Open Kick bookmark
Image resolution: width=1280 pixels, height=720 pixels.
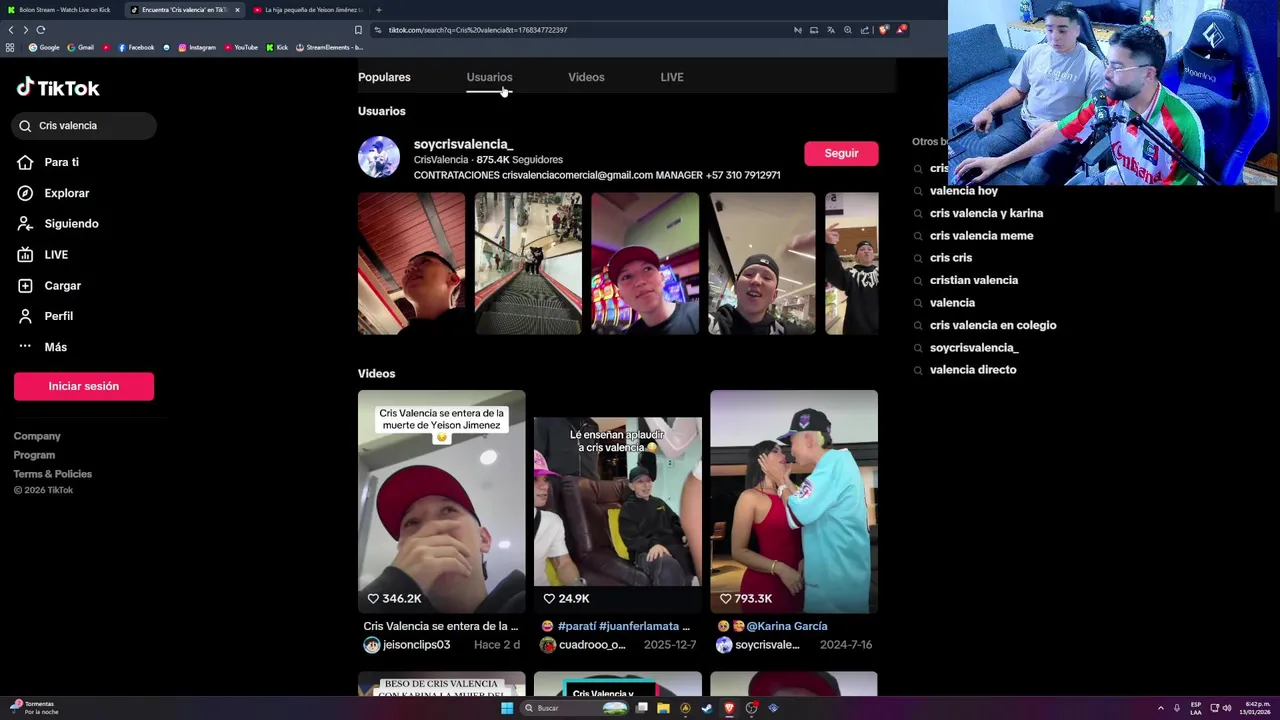(x=277, y=47)
